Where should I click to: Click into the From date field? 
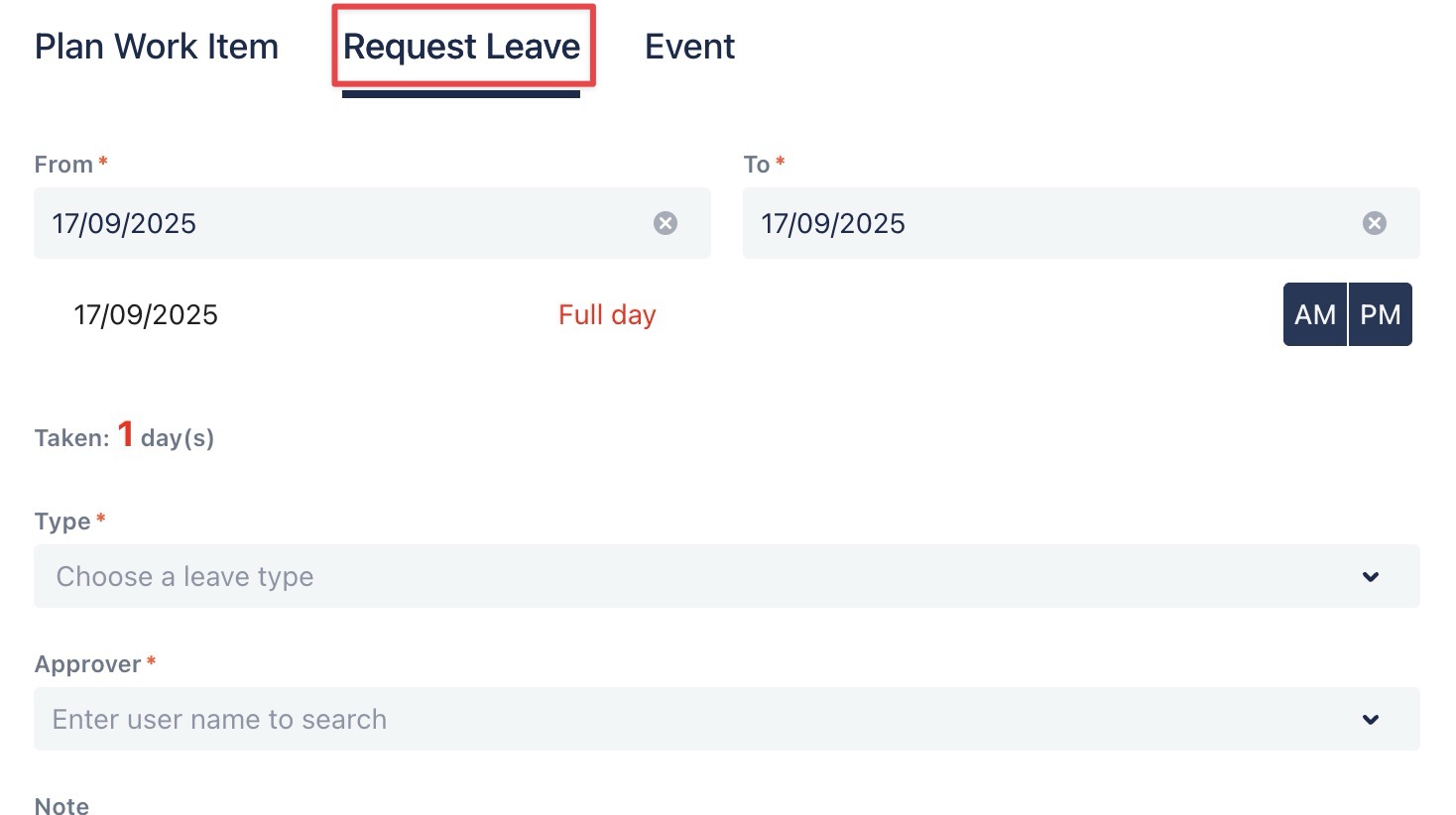337,223
